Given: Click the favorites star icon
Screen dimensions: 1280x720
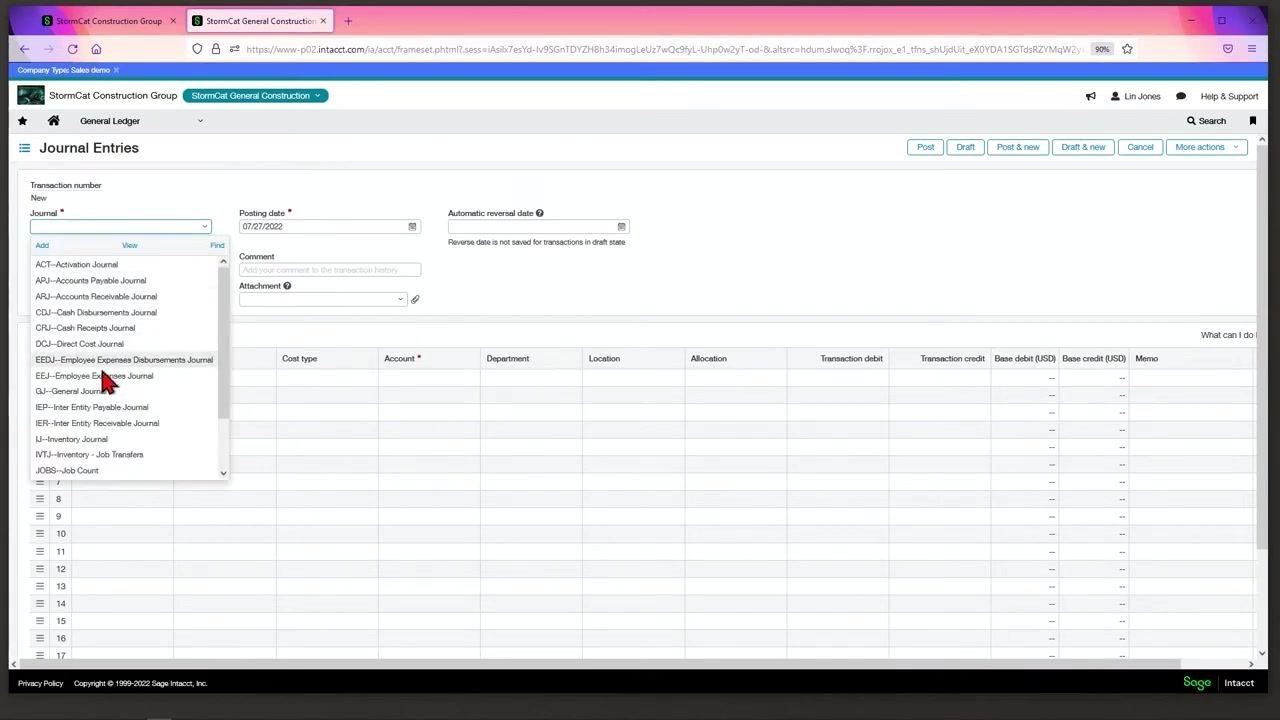Looking at the screenshot, I should (22, 121).
